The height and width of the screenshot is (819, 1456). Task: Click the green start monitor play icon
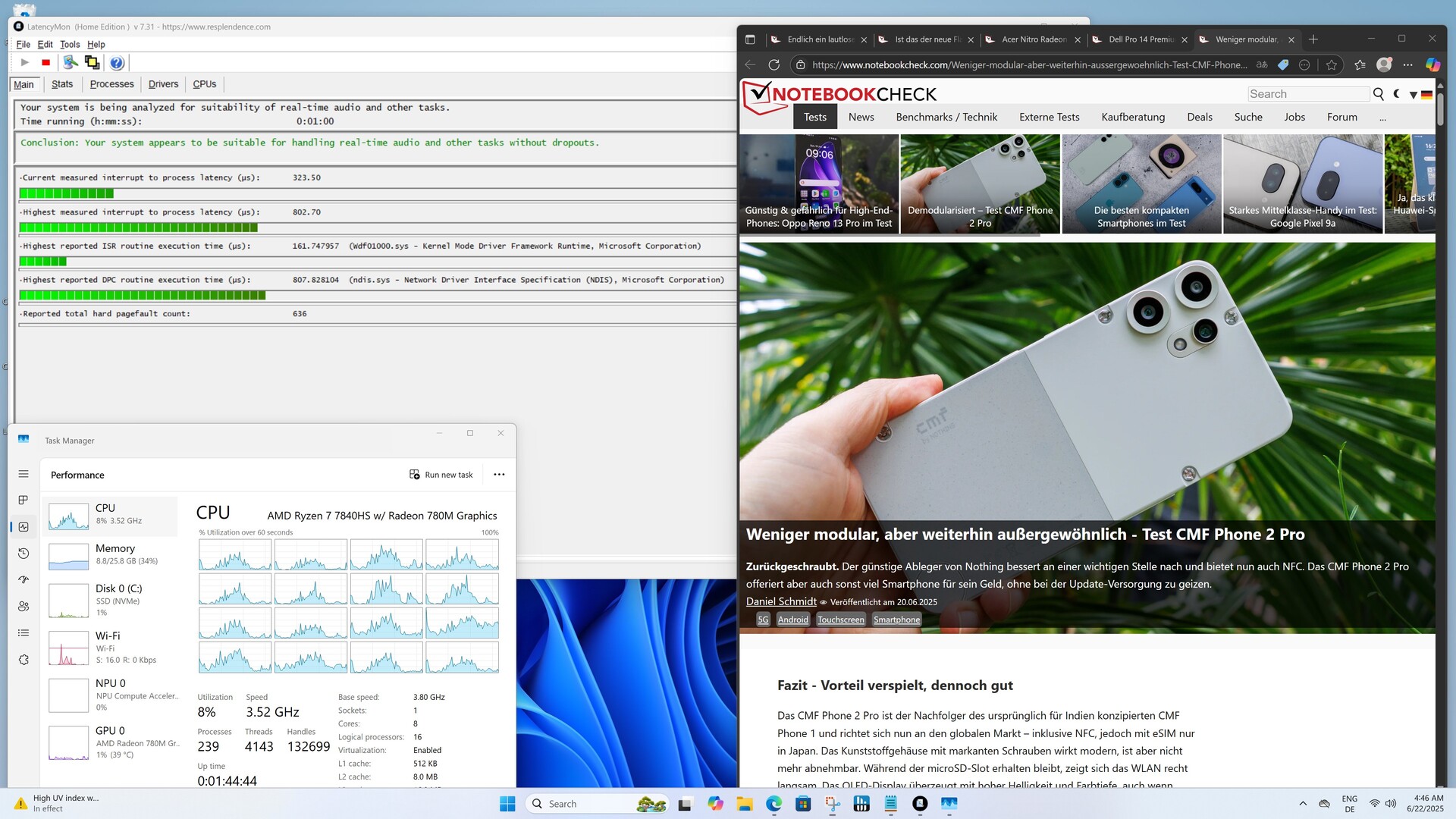click(x=24, y=63)
